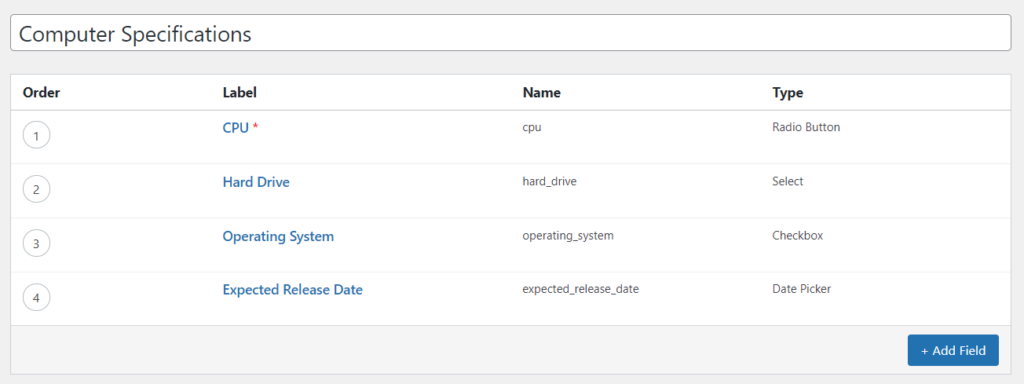The image size is (1024, 384).
Task: Click the Computer Specifications title input
Action: pyautogui.click(x=511, y=34)
